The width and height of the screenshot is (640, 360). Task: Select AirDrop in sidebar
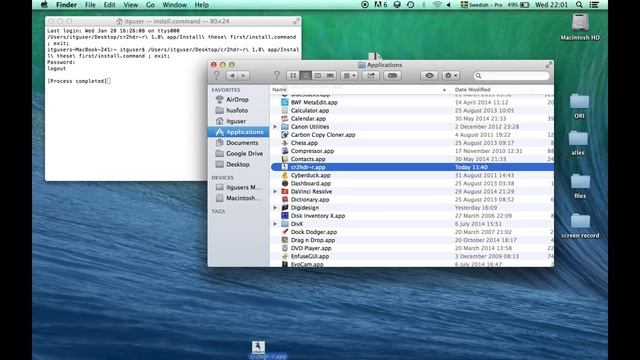click(238, 100)
